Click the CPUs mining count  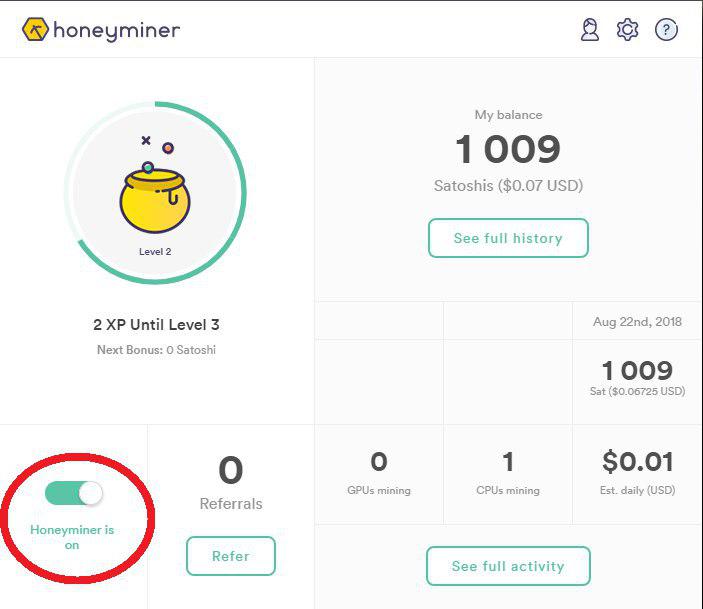pos(508,462)
